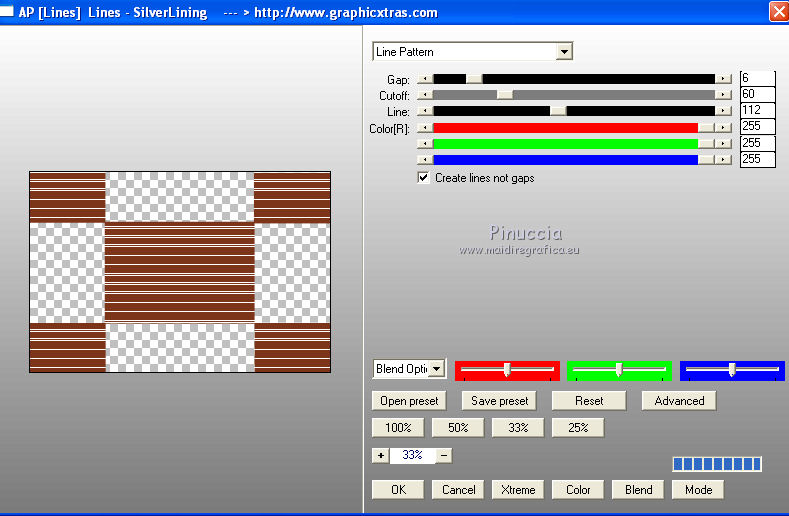Image resolution: width=789 pixels, height=516 pixels.
Task: Click the Gap value input field
Action: tap(757, 78)
